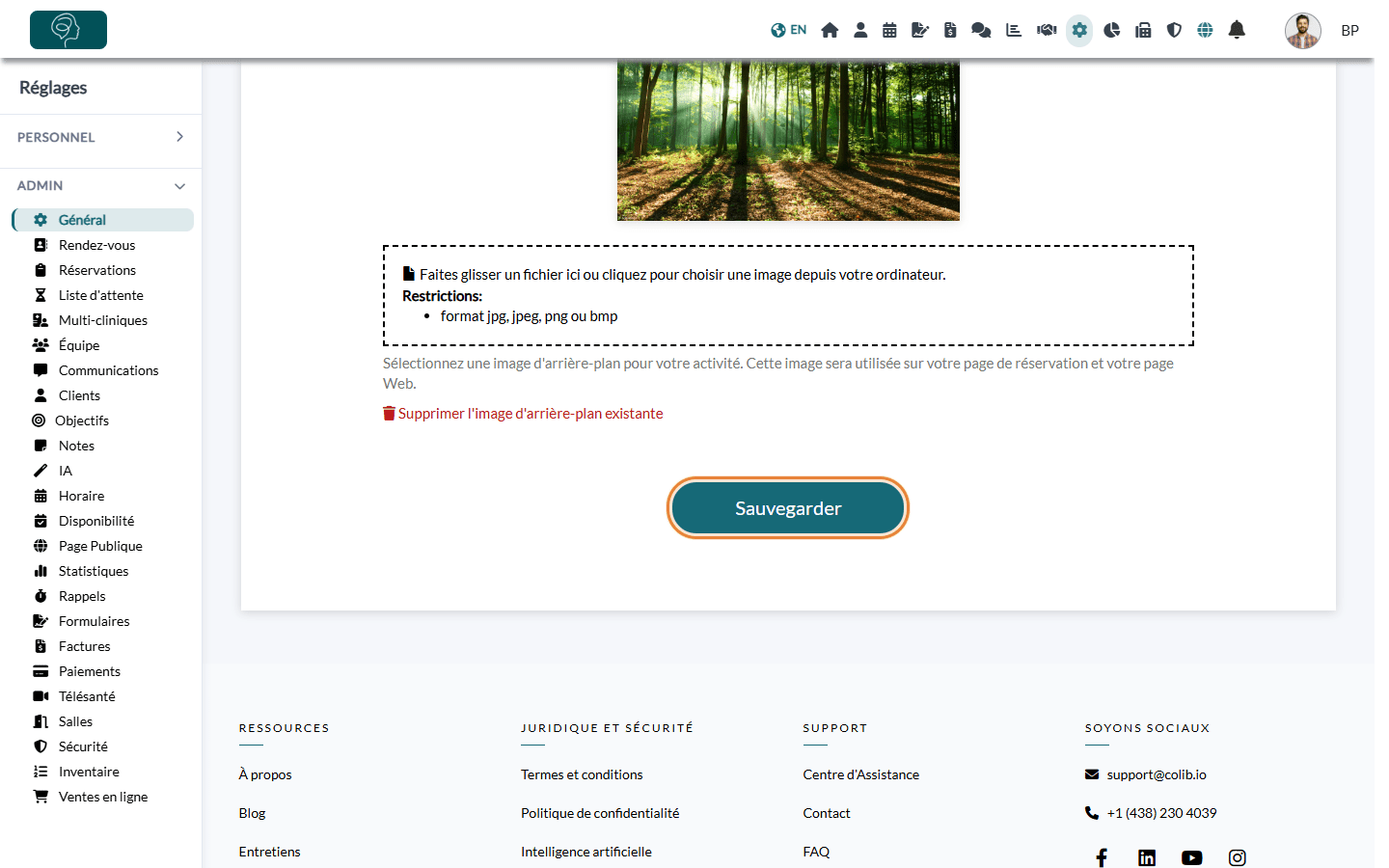Open Rappels settings
The height and width of the screenshot is (868, 1389).
coord(82,596)
